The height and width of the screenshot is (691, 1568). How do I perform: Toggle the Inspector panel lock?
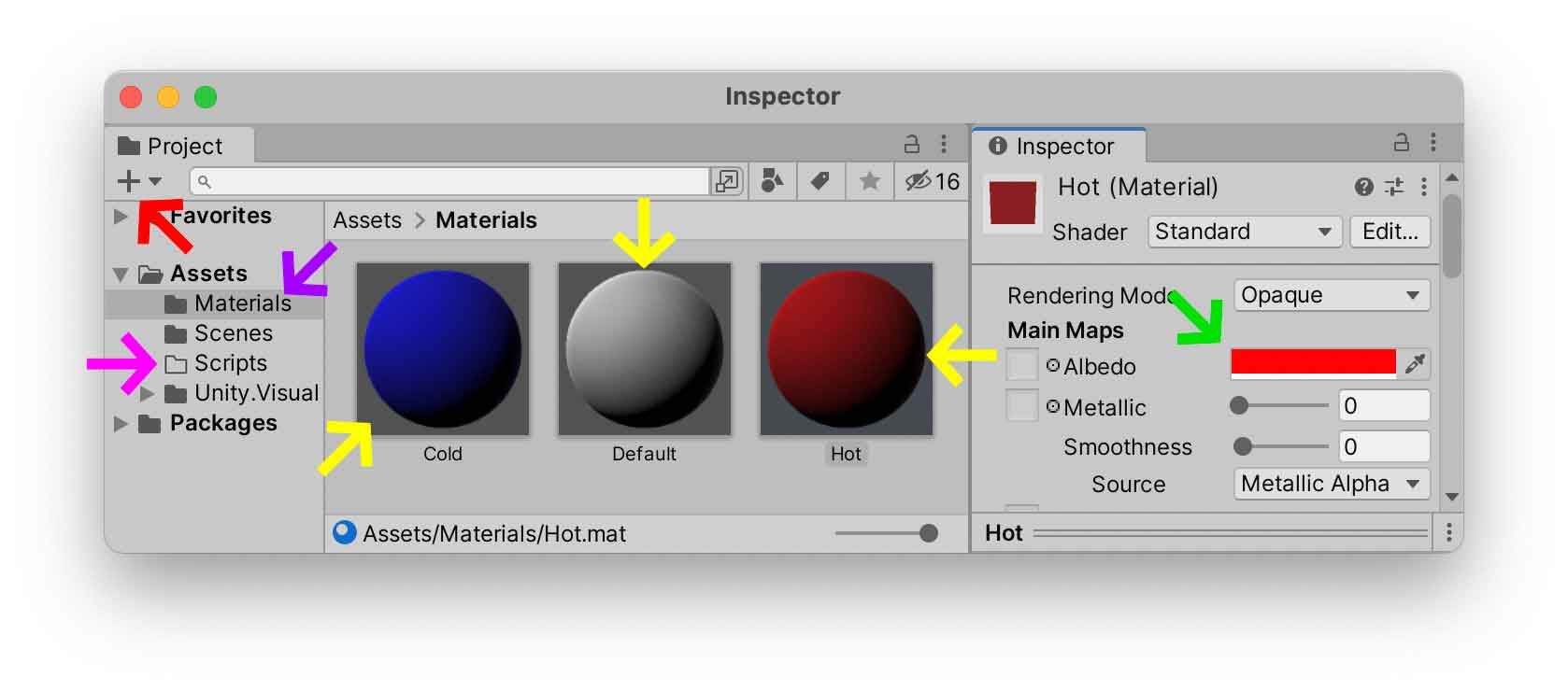(1401, 143)
